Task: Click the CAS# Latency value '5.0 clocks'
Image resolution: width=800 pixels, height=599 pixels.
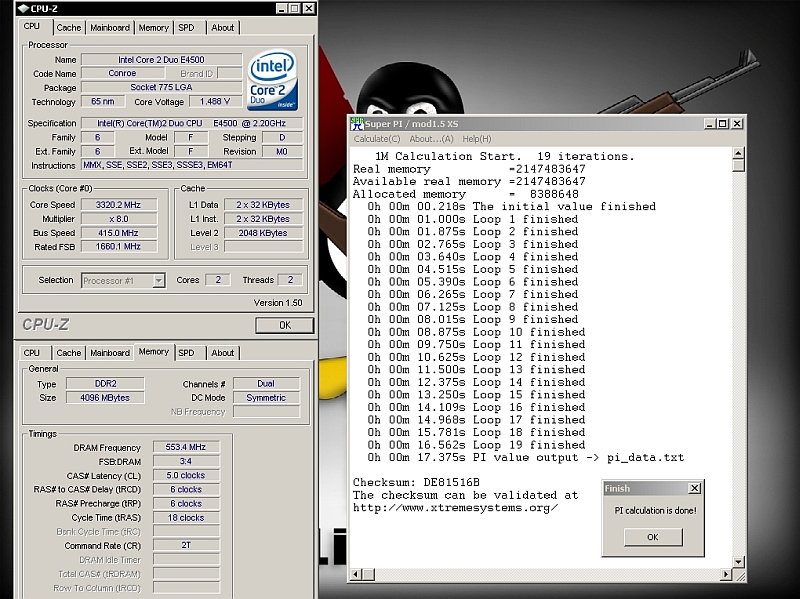Action: pyautogui.click(x=186, y=475)
